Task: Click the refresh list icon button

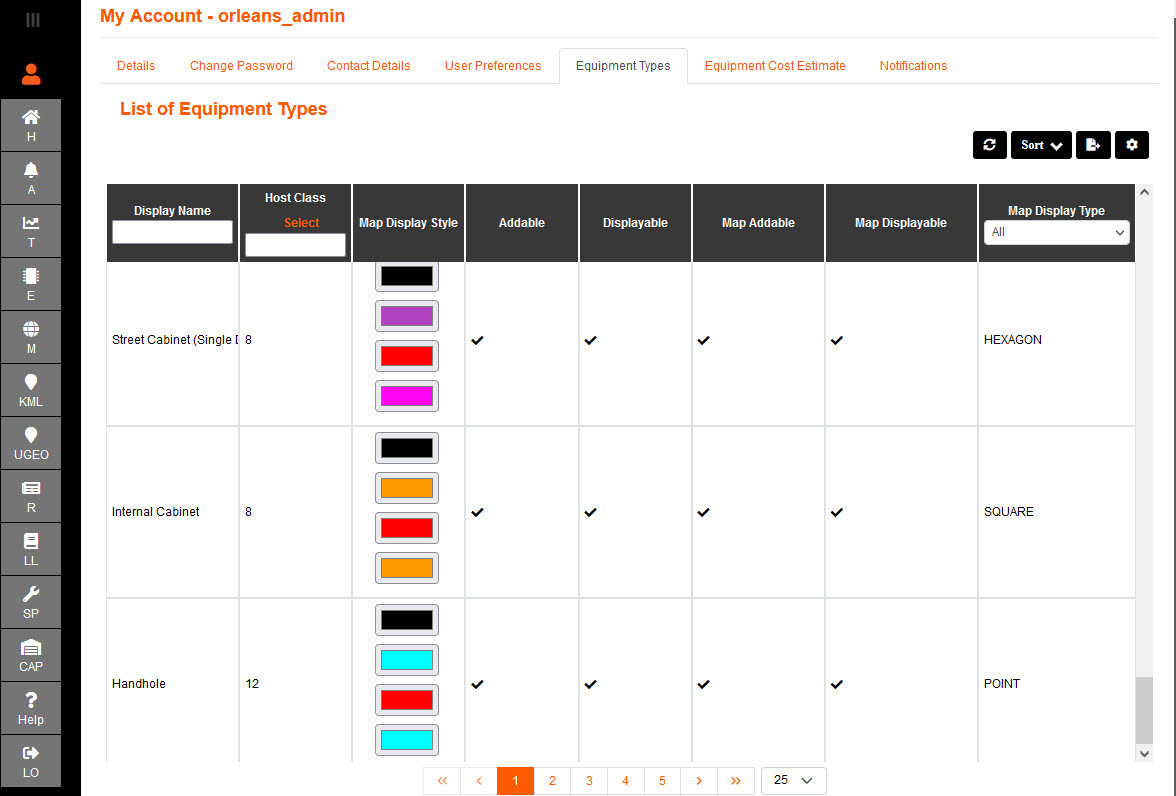Action: click(x=989, y=145)
